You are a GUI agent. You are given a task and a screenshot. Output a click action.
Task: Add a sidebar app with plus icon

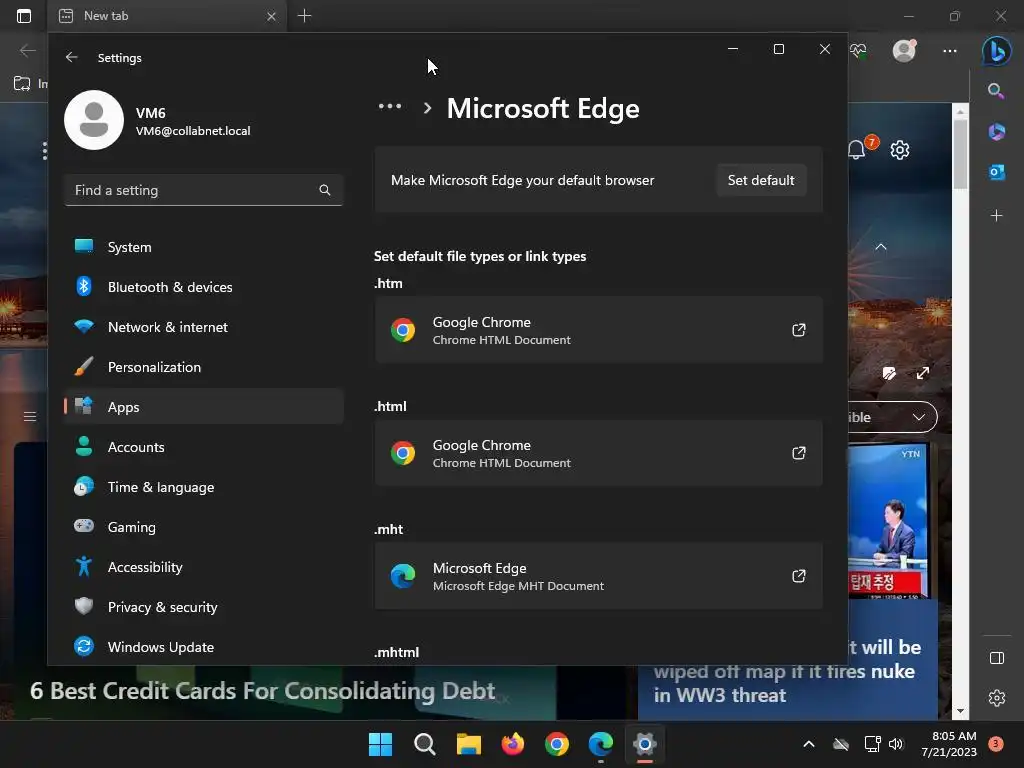coord(997,216)
